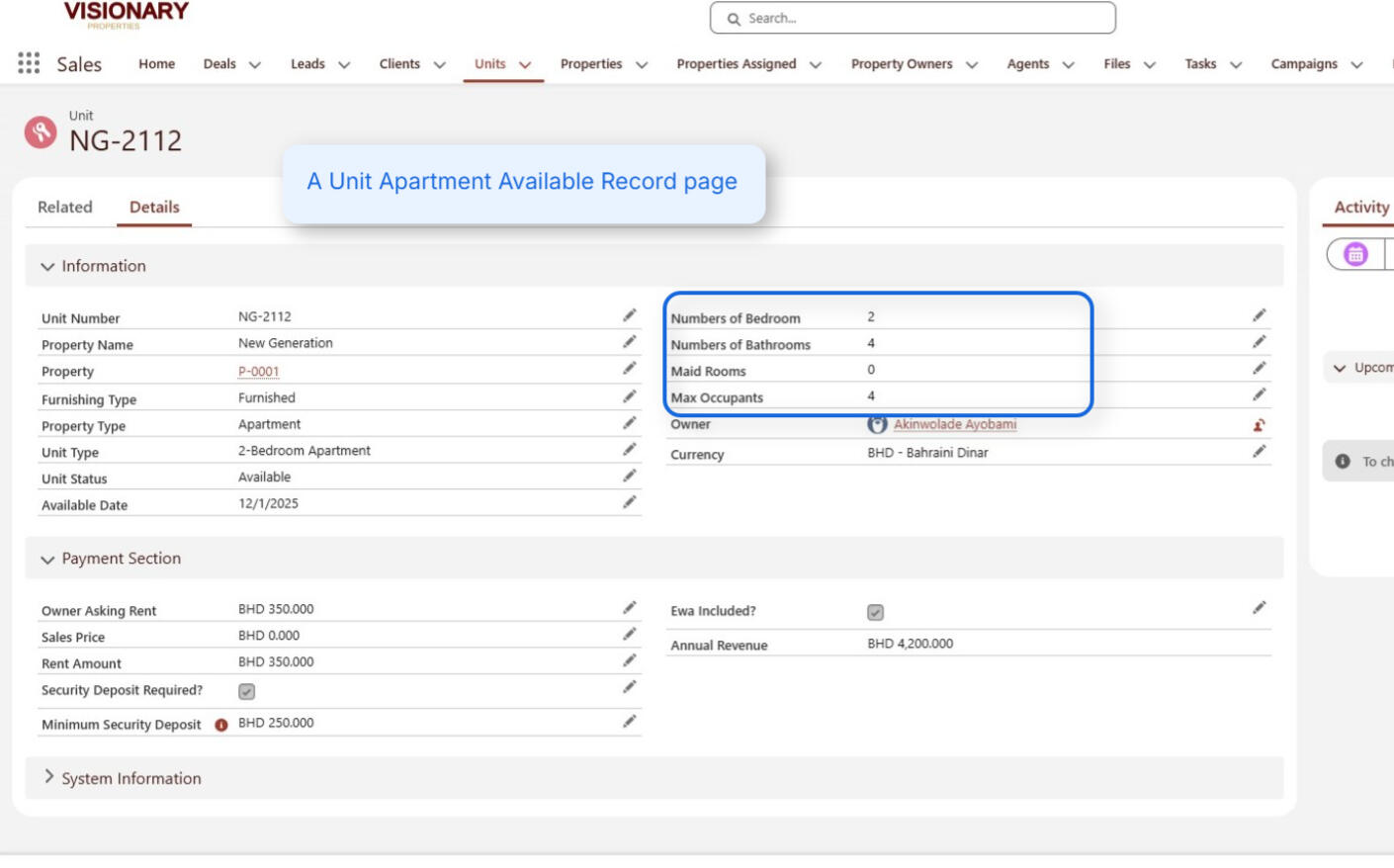Image resolution: width=1394 pixels, height=868 pixels.
Task: Collapse the Payment Section
Action: pyautogui.click(x=47, y=560)
